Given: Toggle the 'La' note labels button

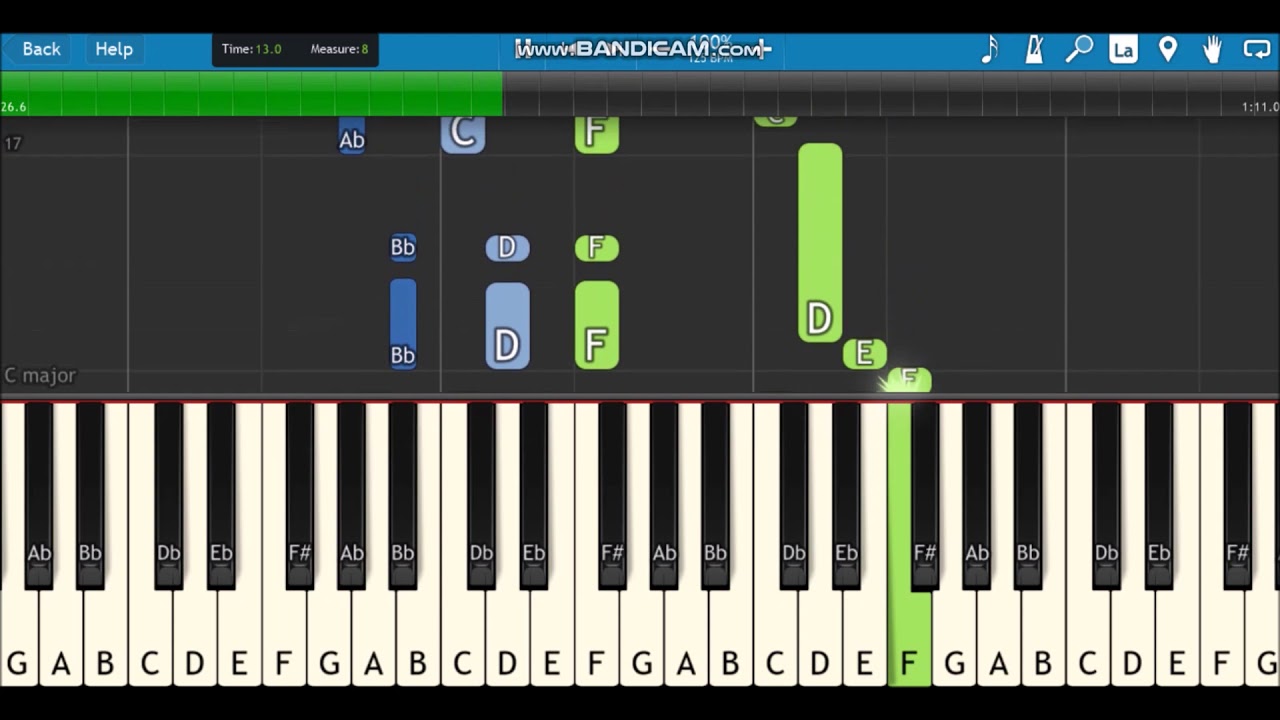Looking at the screenshot, I should click(1123, 49).
